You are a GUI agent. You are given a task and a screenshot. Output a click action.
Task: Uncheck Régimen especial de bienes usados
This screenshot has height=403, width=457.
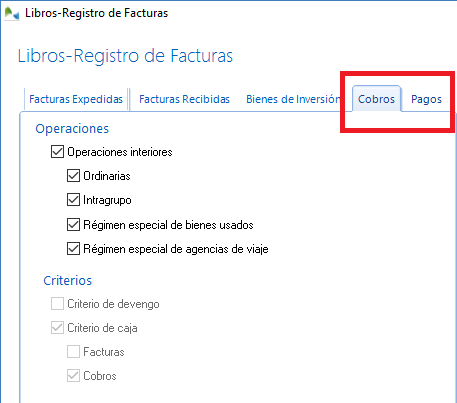(x=73, y=225)
